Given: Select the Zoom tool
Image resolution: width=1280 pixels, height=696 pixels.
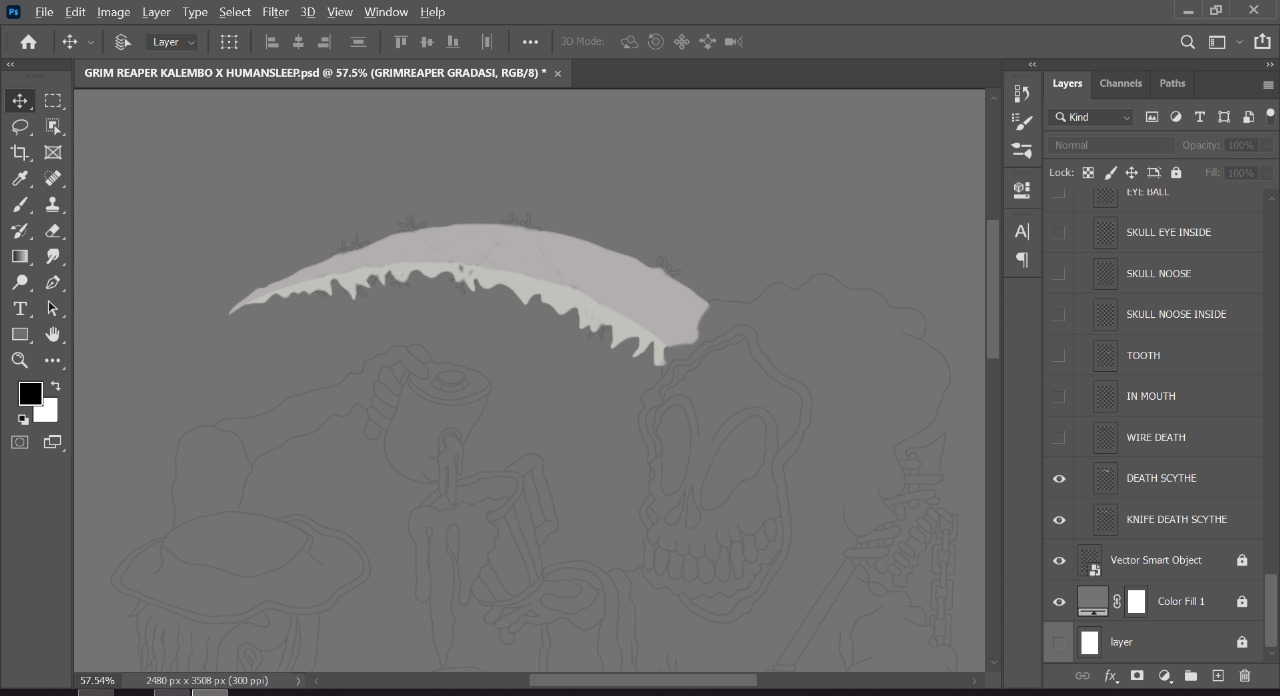Looking at the screenshot, I should pyautogui.click(x=20, y=360).
